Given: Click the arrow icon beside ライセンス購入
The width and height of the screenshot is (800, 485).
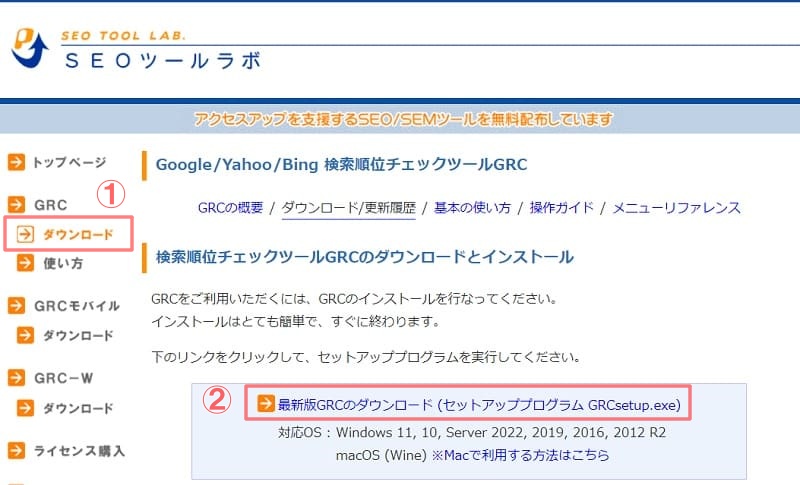Looking at the screenshot, I should [16, 450].
